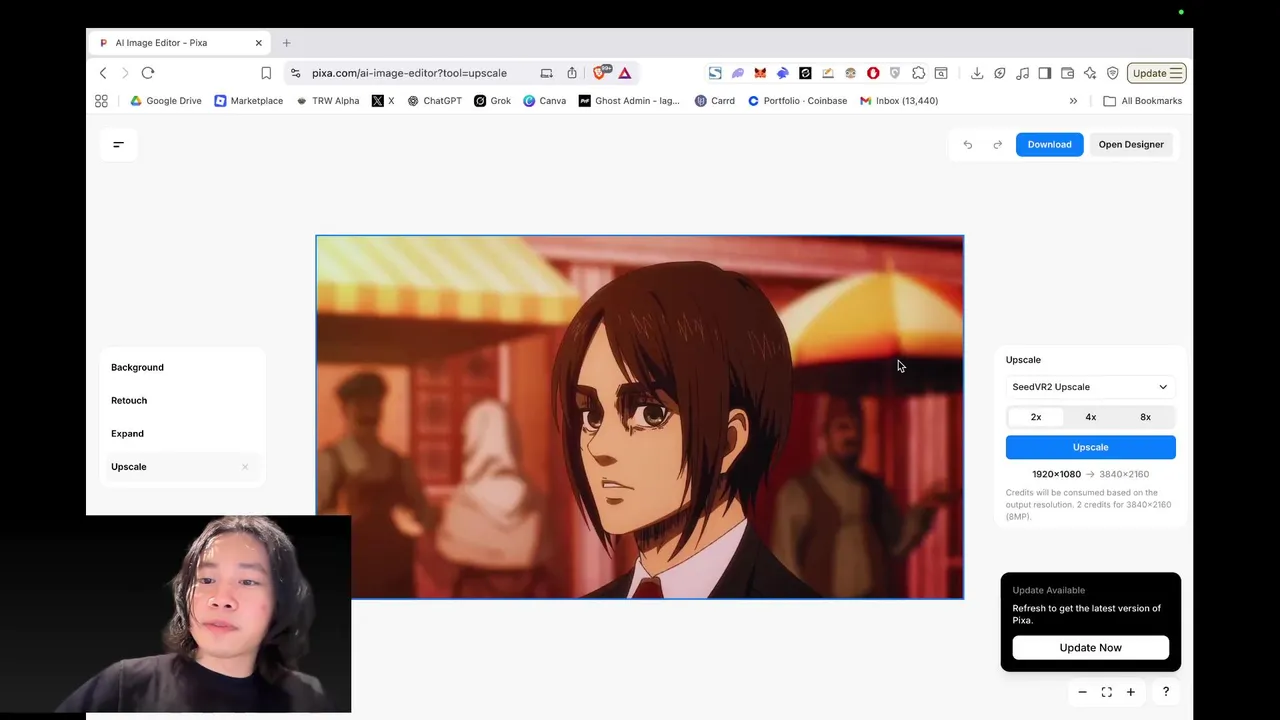
Task: Fit canvas to screen icon
Action: point(1107,692)
